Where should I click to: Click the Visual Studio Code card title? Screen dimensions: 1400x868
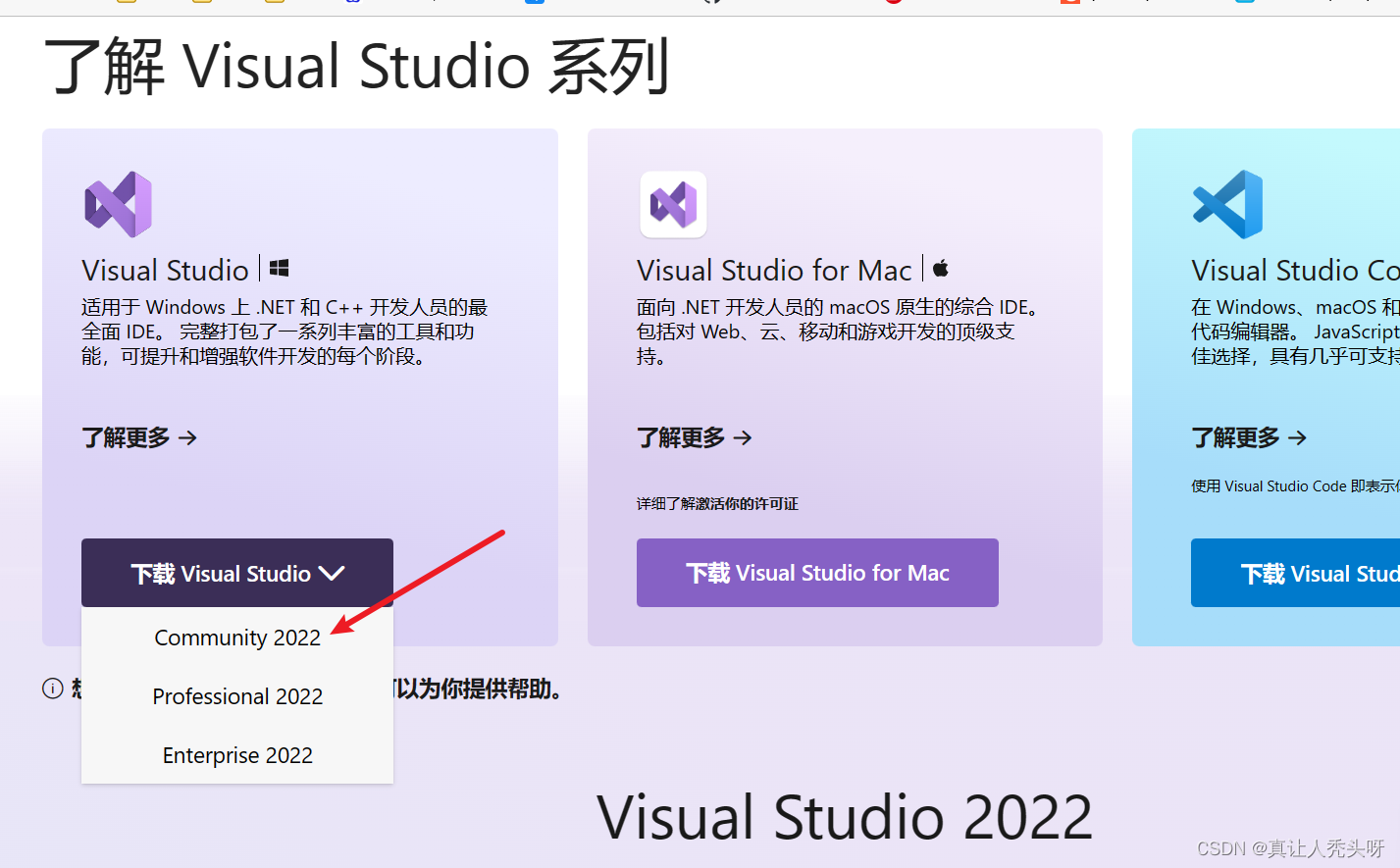(1295, 270)
